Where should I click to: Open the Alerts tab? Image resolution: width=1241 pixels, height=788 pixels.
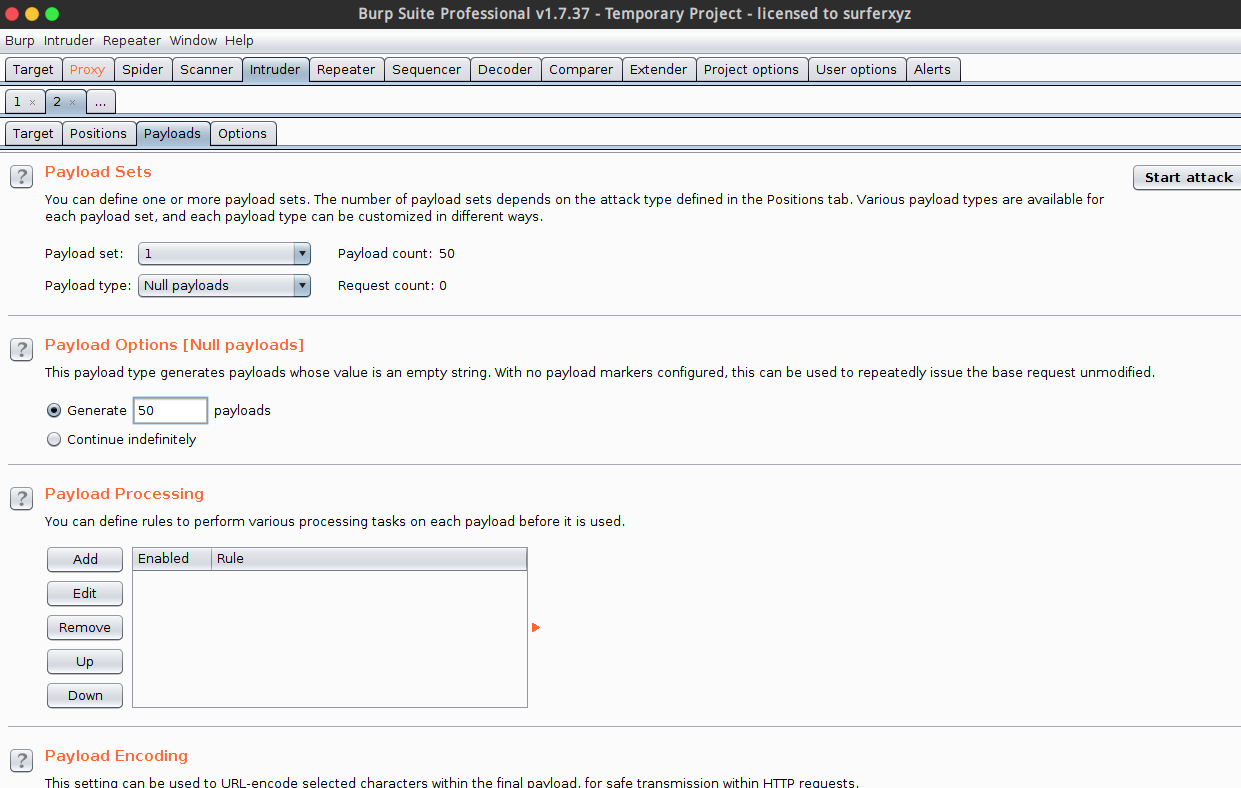pos(933,70)
